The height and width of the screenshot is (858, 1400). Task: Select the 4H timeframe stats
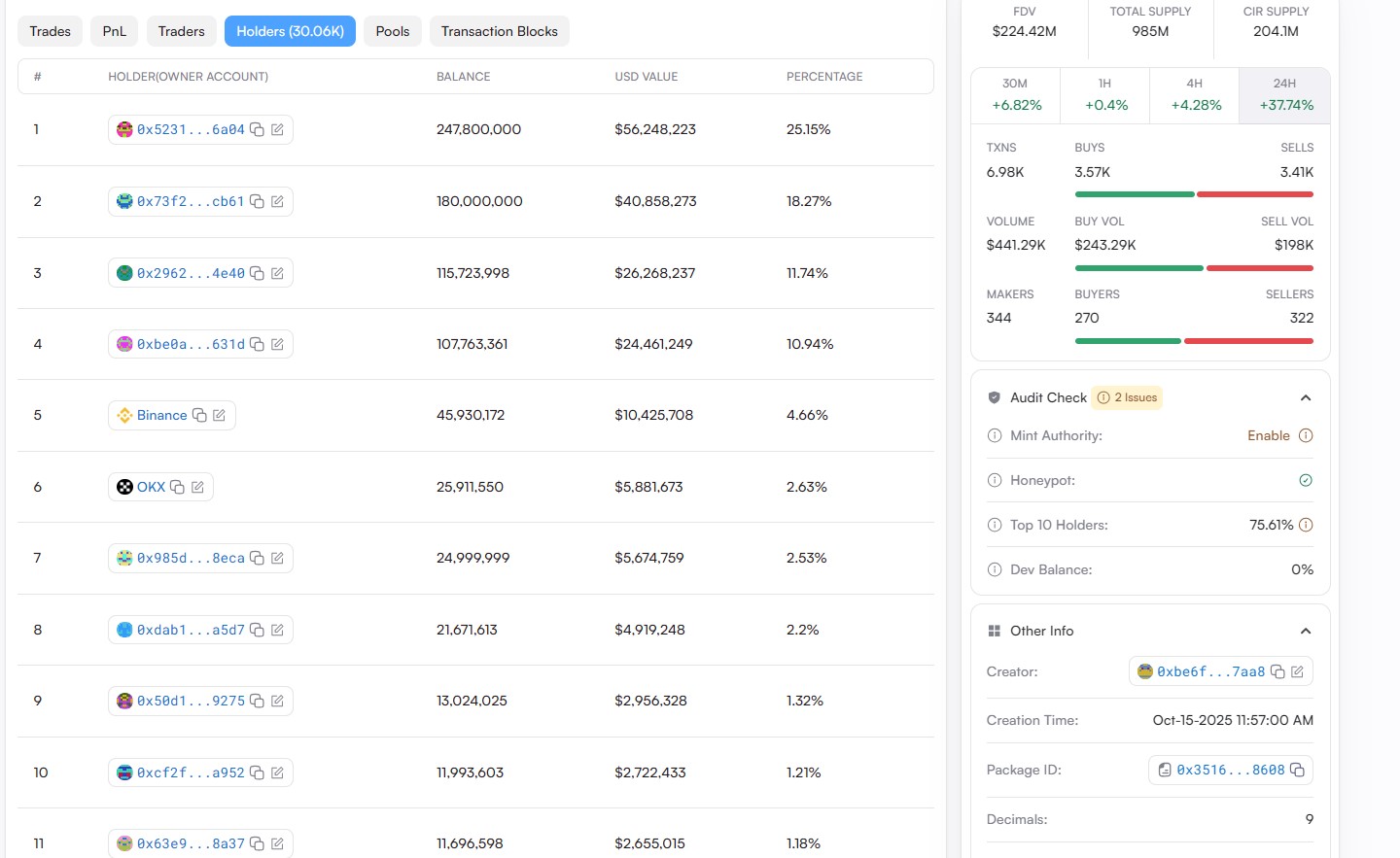[1195, 95]
